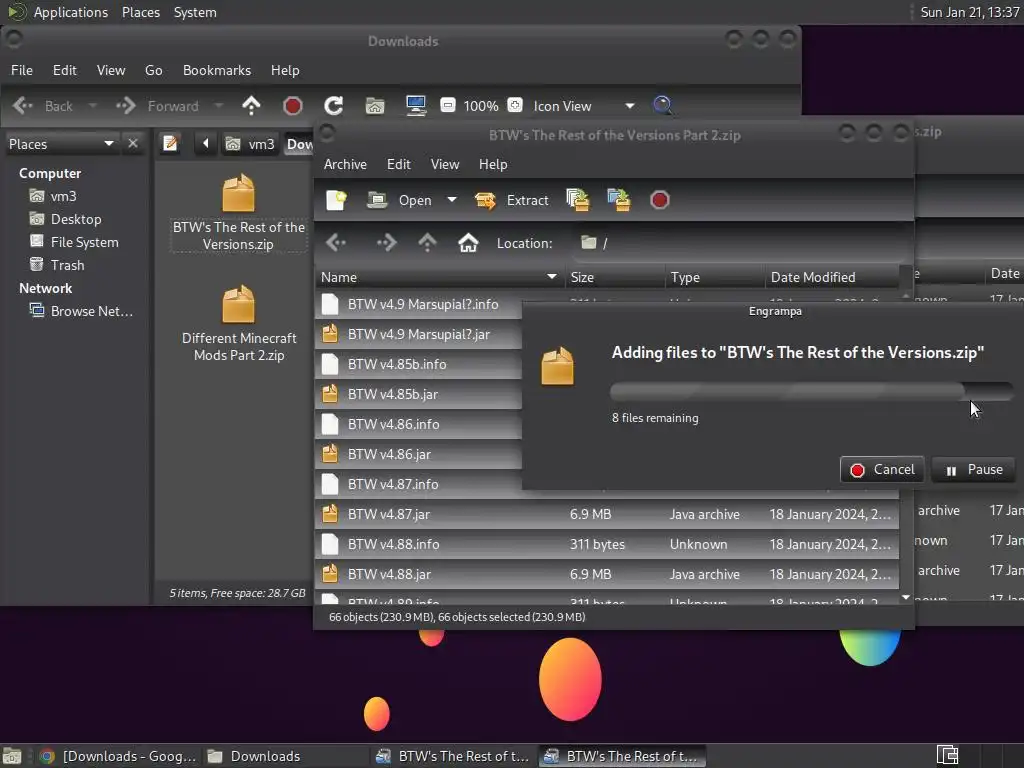Select BTW v4.88.info file row
The image size is (1024, 768).
[x=607, y=545]
